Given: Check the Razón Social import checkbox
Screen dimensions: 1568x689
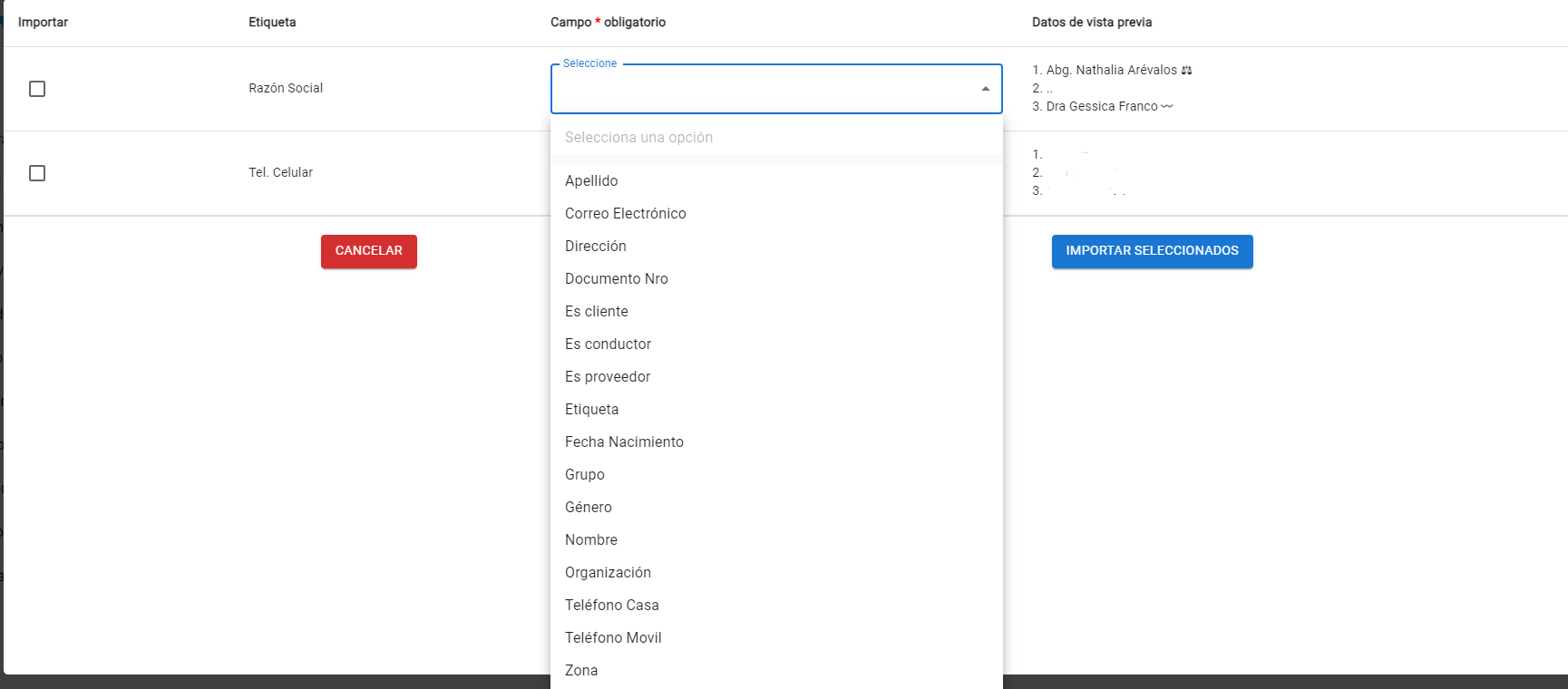Looking at the screenshot, I should [x=37, y=89].
